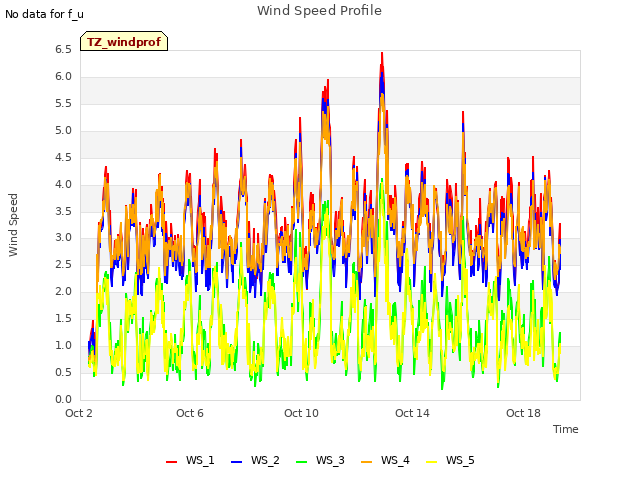Click the Oct 10 x-axis label

tap(301, 413)
